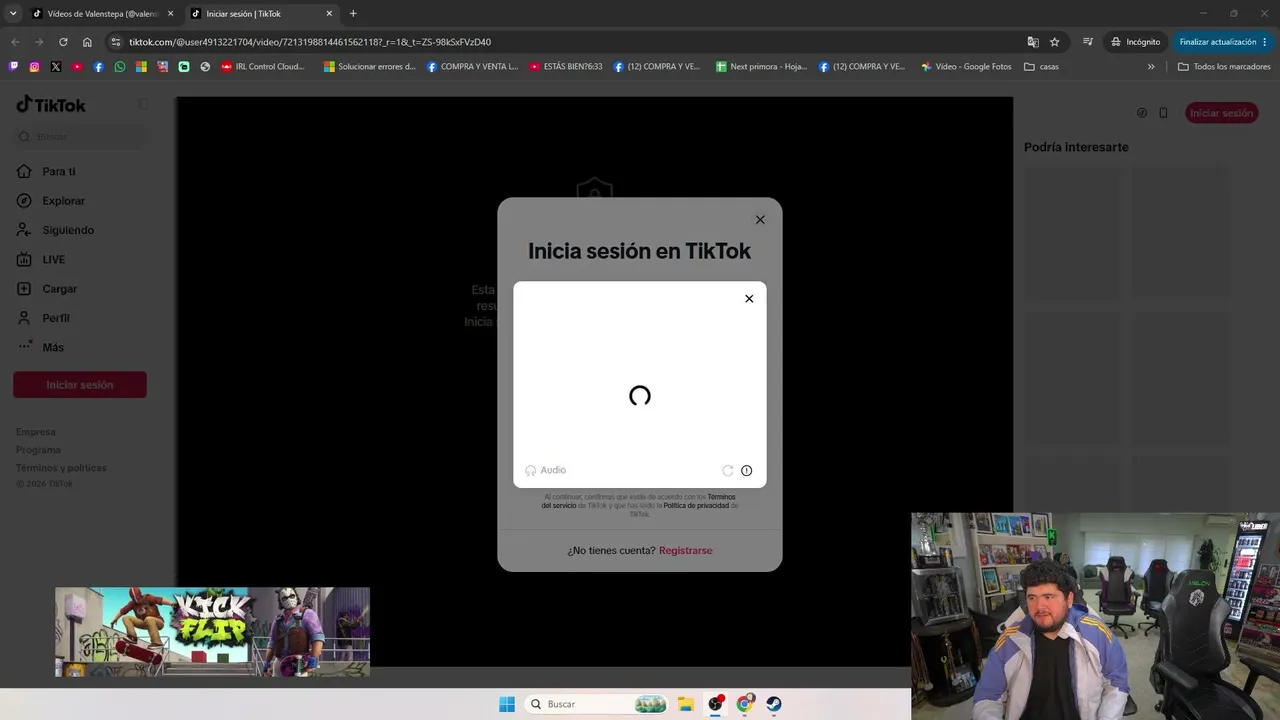Open Solucionar errores bookmark

coord(369,67)
